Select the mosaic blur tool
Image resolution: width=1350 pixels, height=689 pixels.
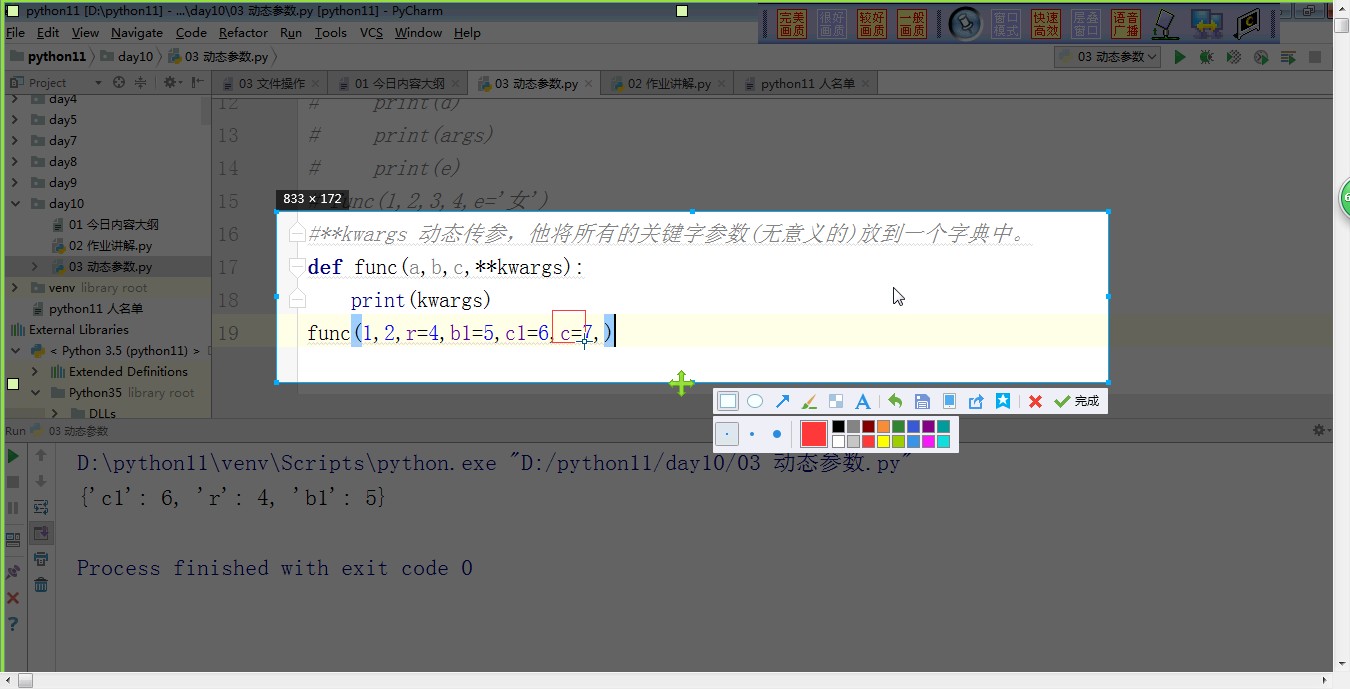tap(836, 401)
